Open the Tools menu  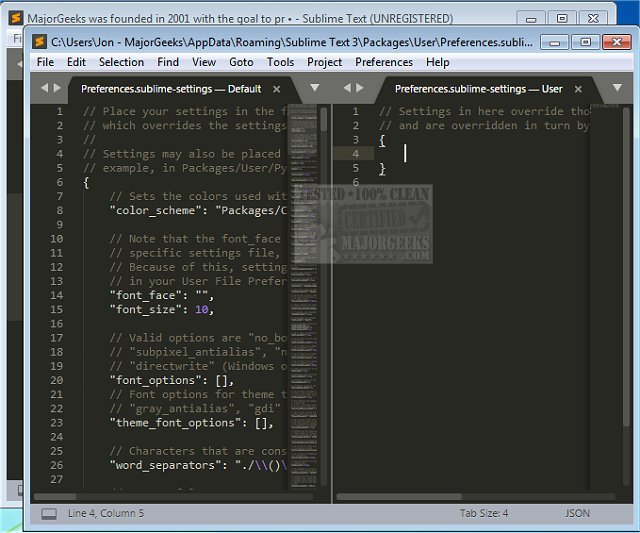click(x=280, y=62)
